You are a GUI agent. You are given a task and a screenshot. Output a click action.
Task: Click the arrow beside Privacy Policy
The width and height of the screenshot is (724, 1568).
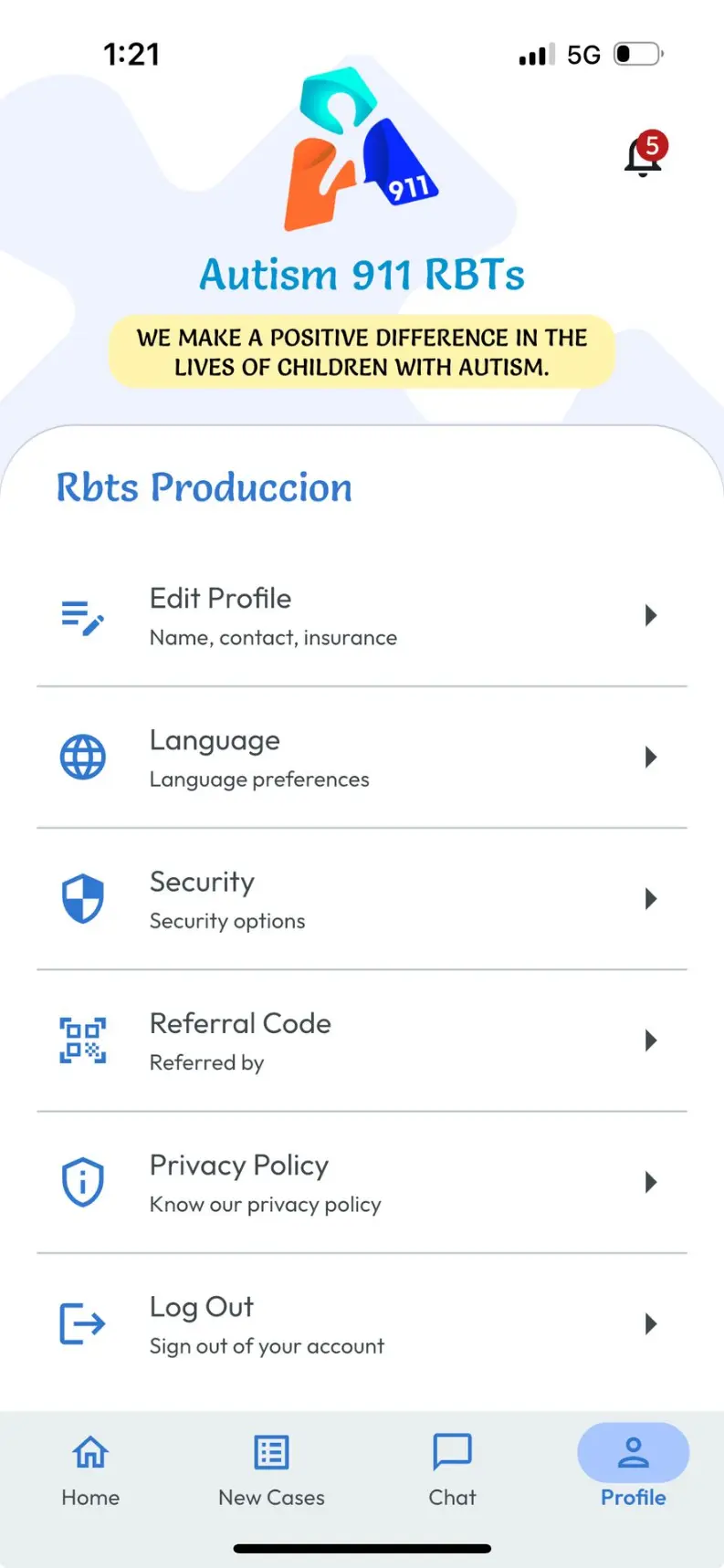650,1182
